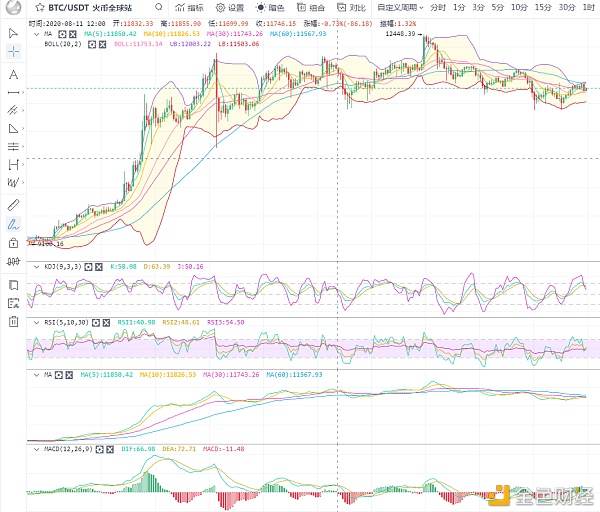The width and height of the screenshot is (600, 512).
Task: Switch to the 3分 timeframe
Action: coord(478,7)
